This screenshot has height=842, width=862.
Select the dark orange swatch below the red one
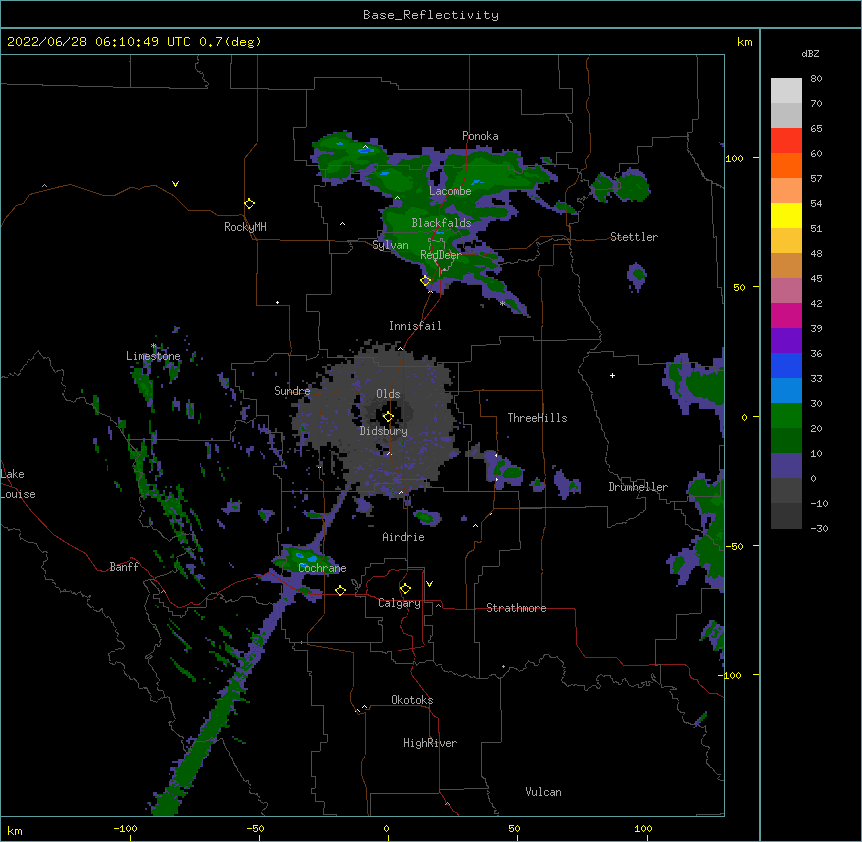click(786, 165)
